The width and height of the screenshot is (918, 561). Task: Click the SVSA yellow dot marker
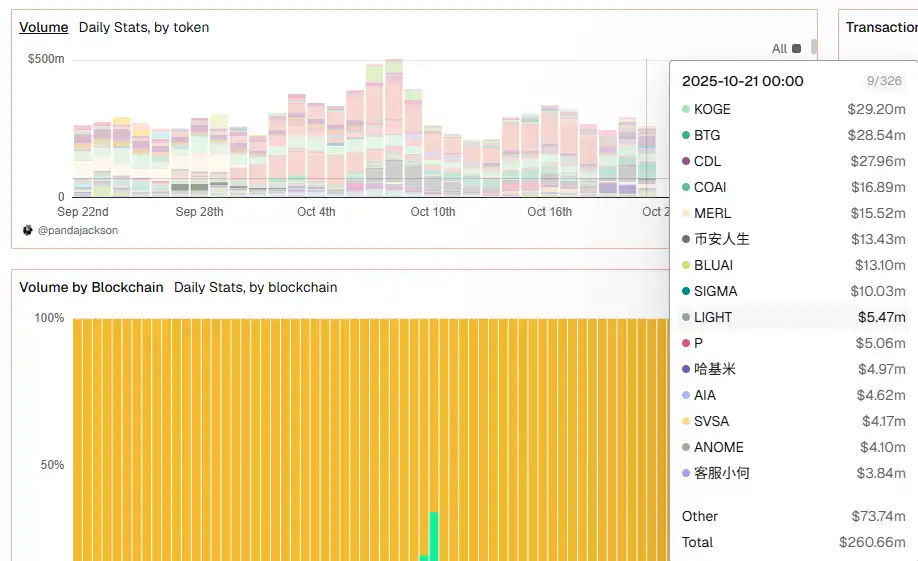tap(686, 421)
